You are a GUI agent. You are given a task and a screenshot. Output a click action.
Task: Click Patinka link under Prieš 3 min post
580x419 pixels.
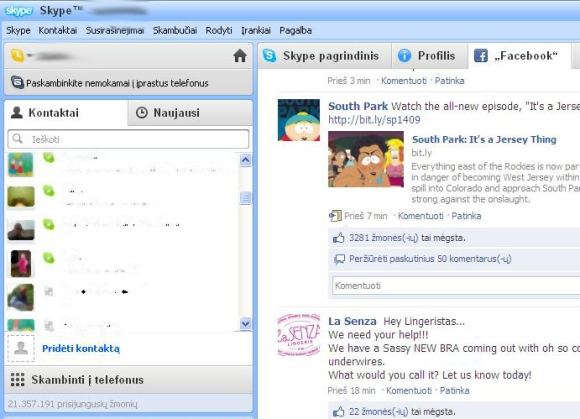[449, 81]
